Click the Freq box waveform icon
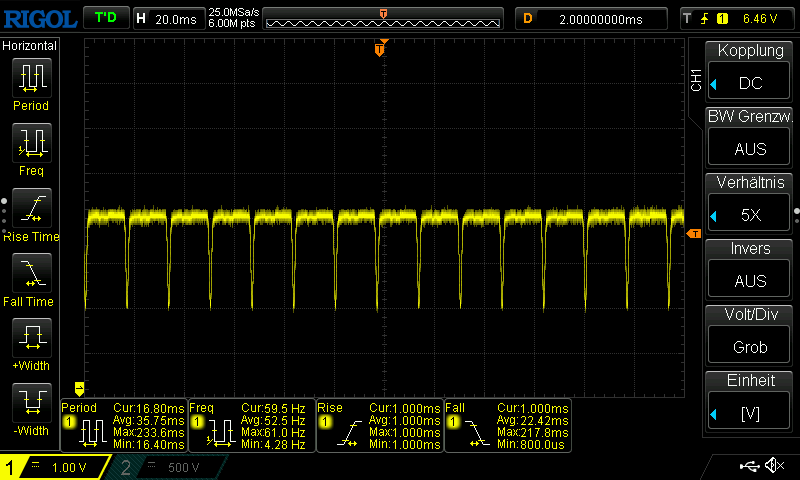This screenshot has height=480, width=800. click(220, 434)
